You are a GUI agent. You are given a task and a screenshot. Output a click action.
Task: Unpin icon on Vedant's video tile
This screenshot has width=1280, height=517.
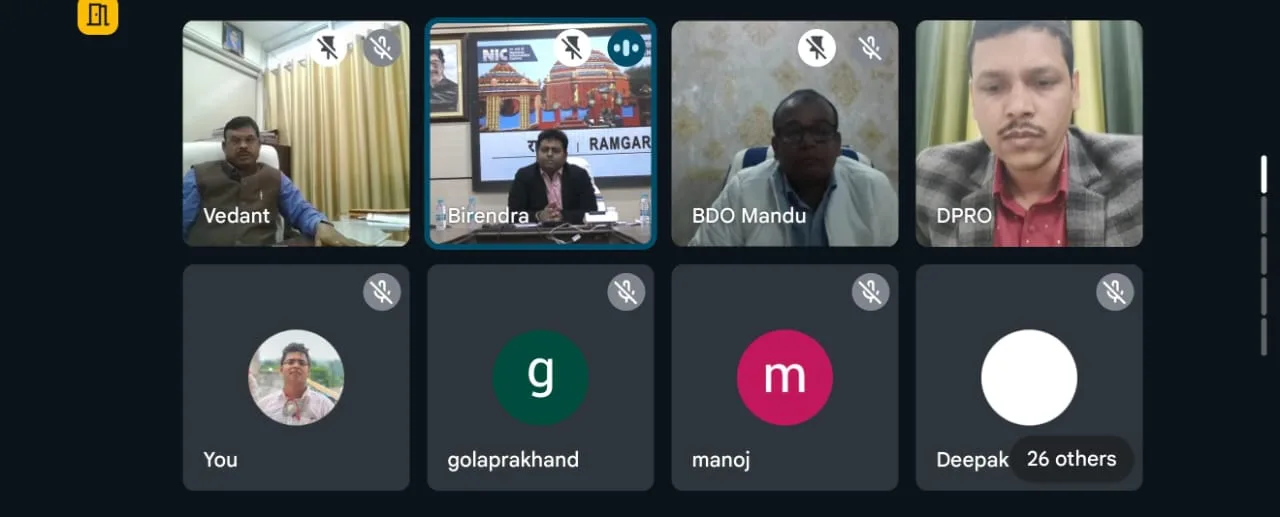pos(327,47)
